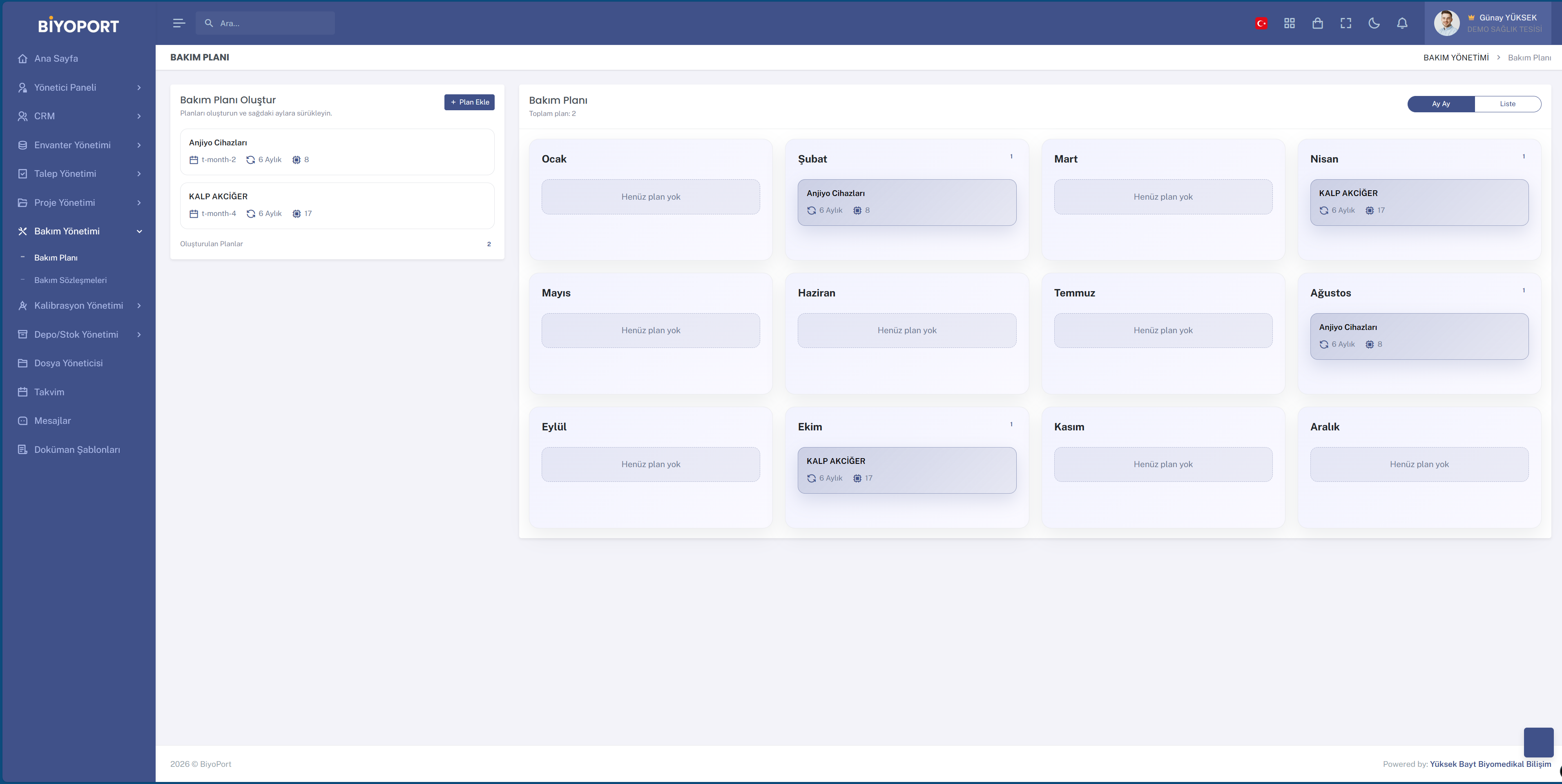The height and width of the screenshot is (784, 1562).
Task: Go to Ana Sayfa in sidebar
Action: point(56,58)
